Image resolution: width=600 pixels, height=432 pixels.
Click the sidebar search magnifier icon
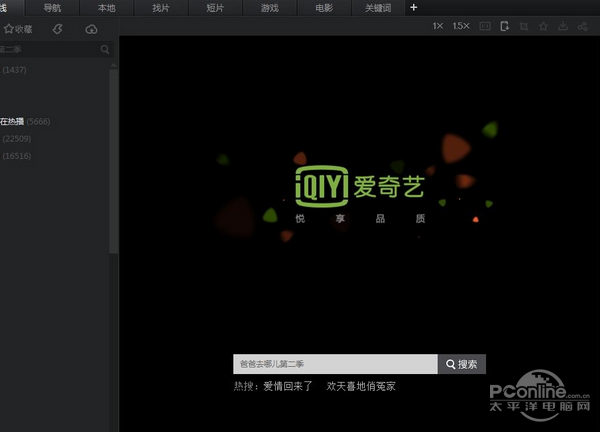tap(105, 49)
